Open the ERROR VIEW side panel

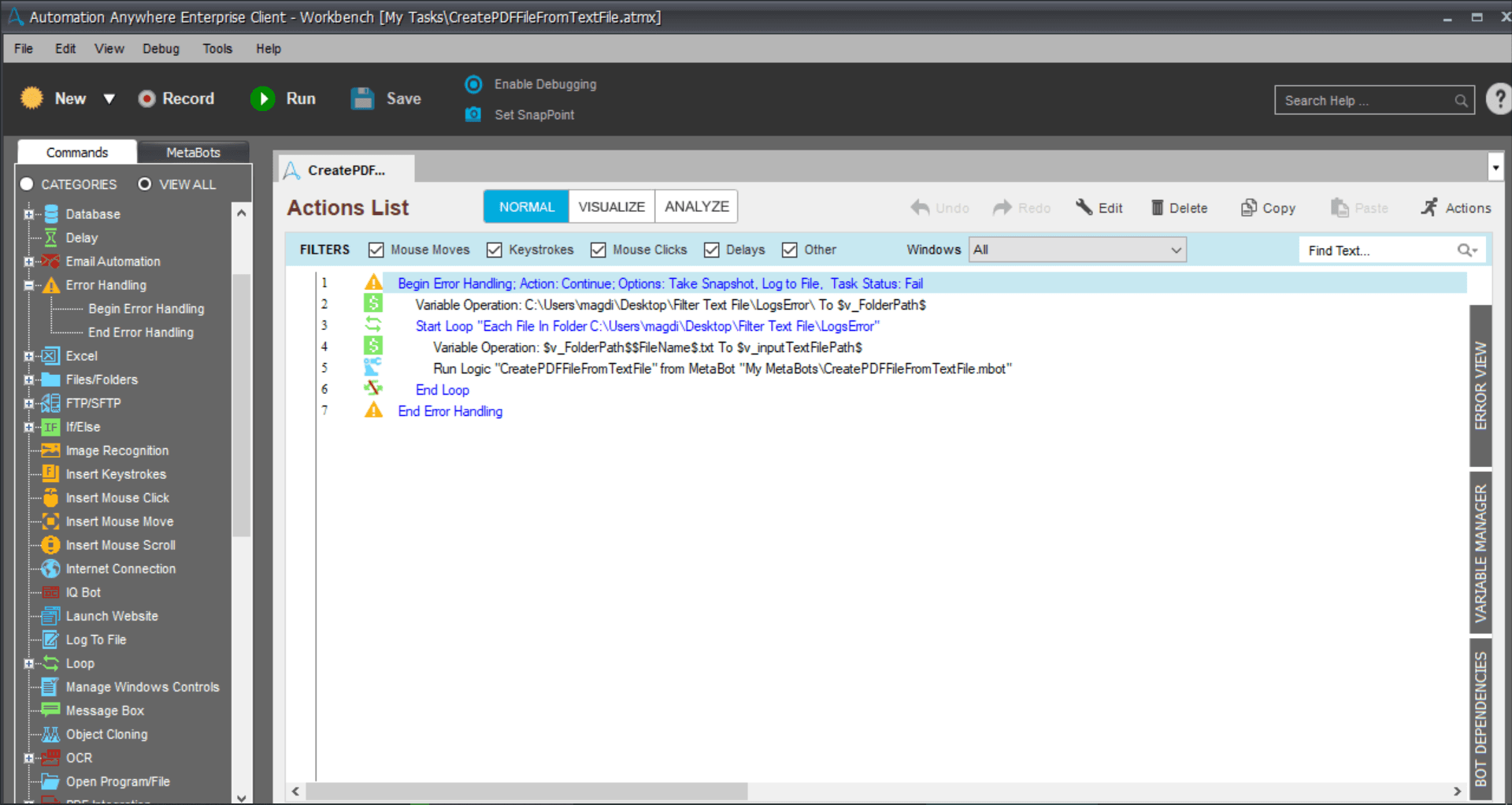click(1480, 385)
